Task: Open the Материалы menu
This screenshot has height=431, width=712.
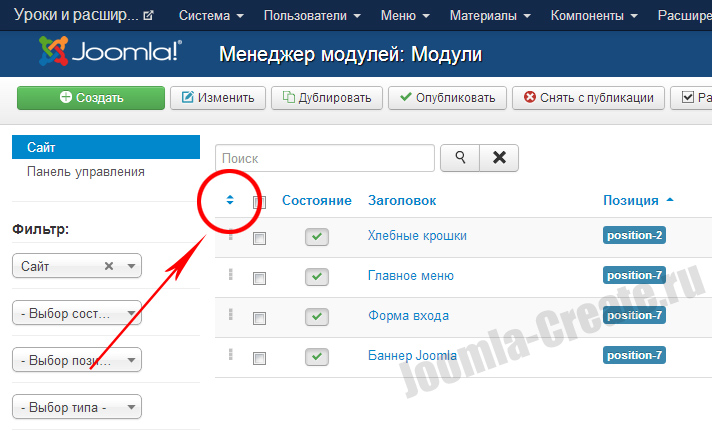Action: 489,16
